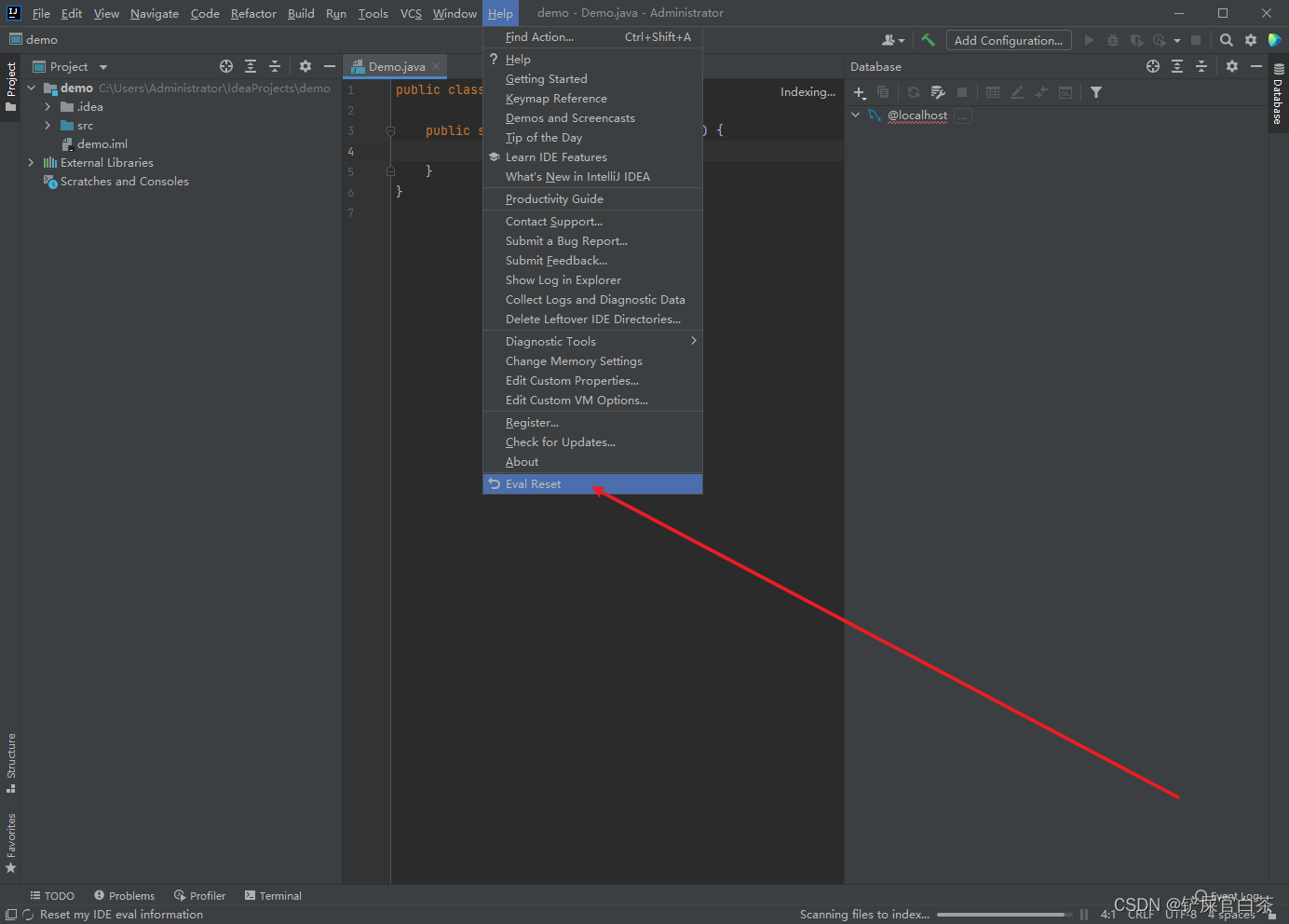Open Edit Custom VM Options
The width and height of the screenshot is (1289, 924).
pyautogui.click(x=592, y=401)
